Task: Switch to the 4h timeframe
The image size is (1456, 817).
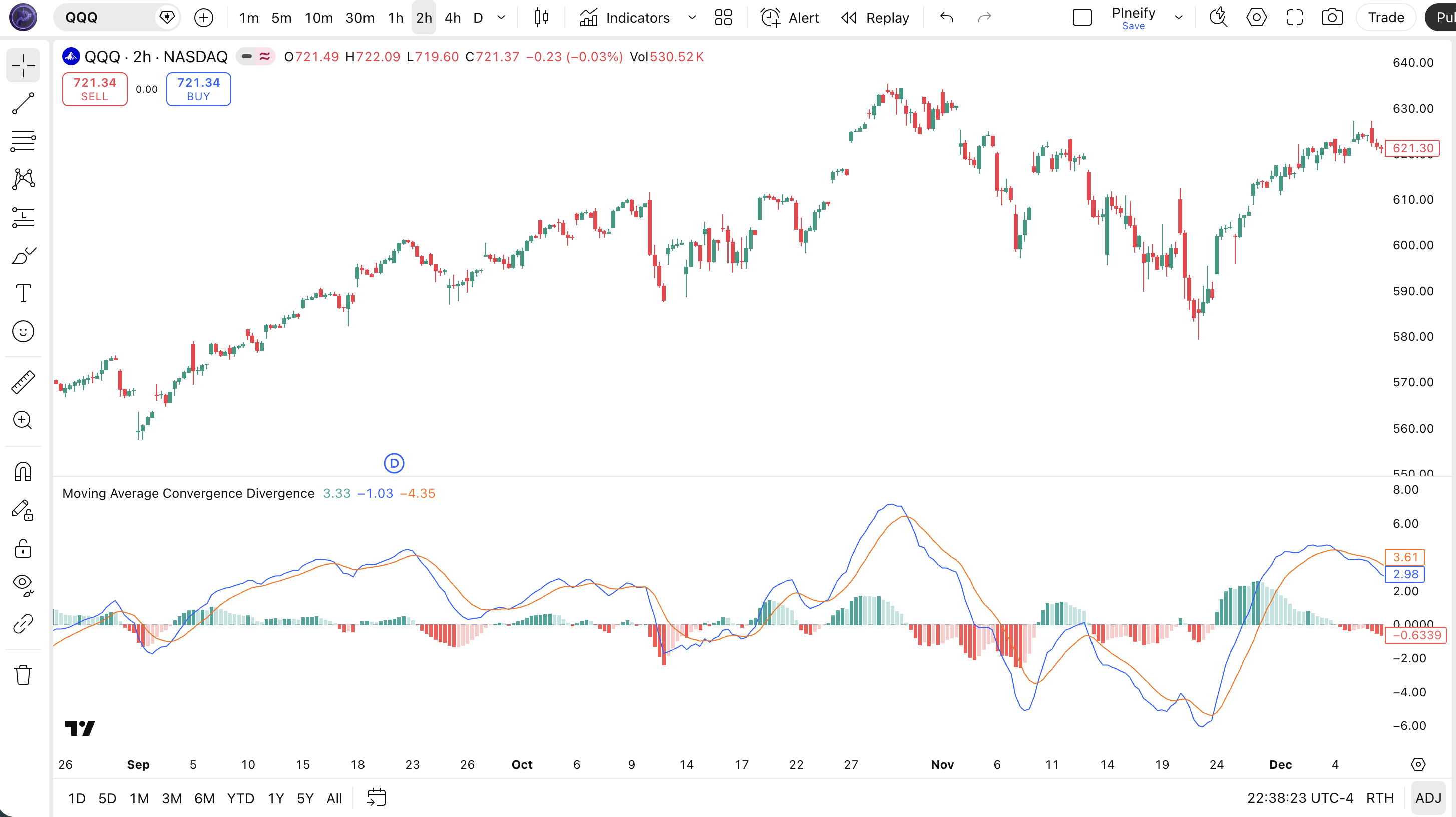Action: pyautogui.click(x=453, y=18)
